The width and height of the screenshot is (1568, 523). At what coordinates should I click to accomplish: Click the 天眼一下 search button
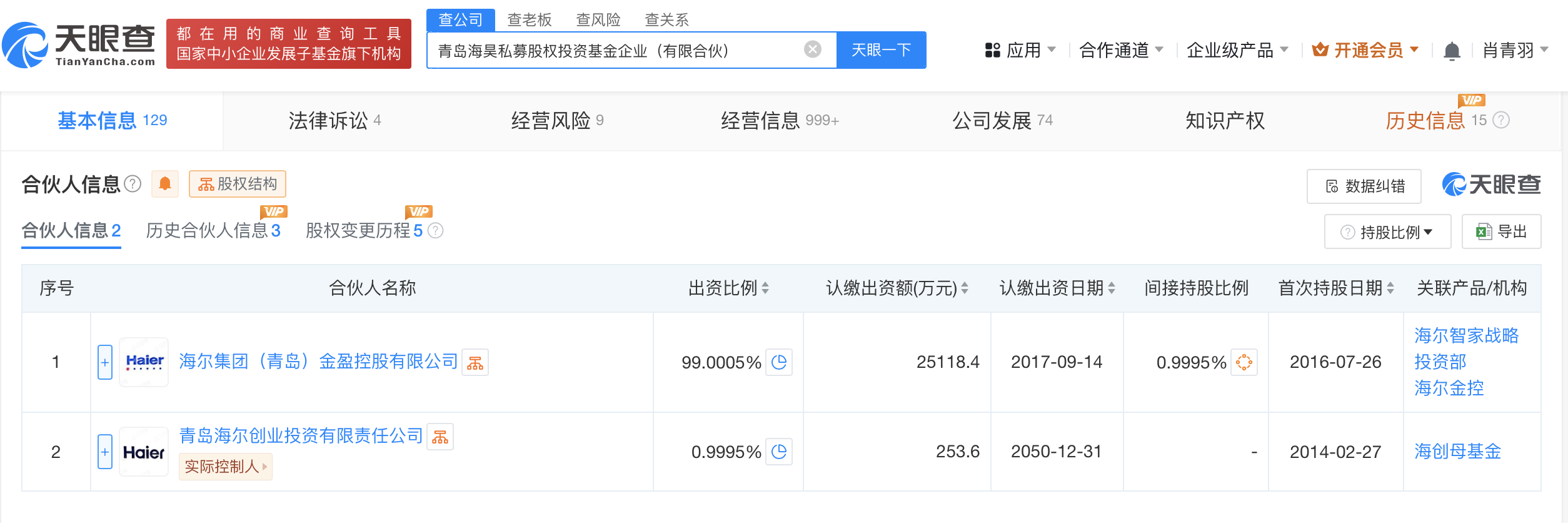coord(881,50)
